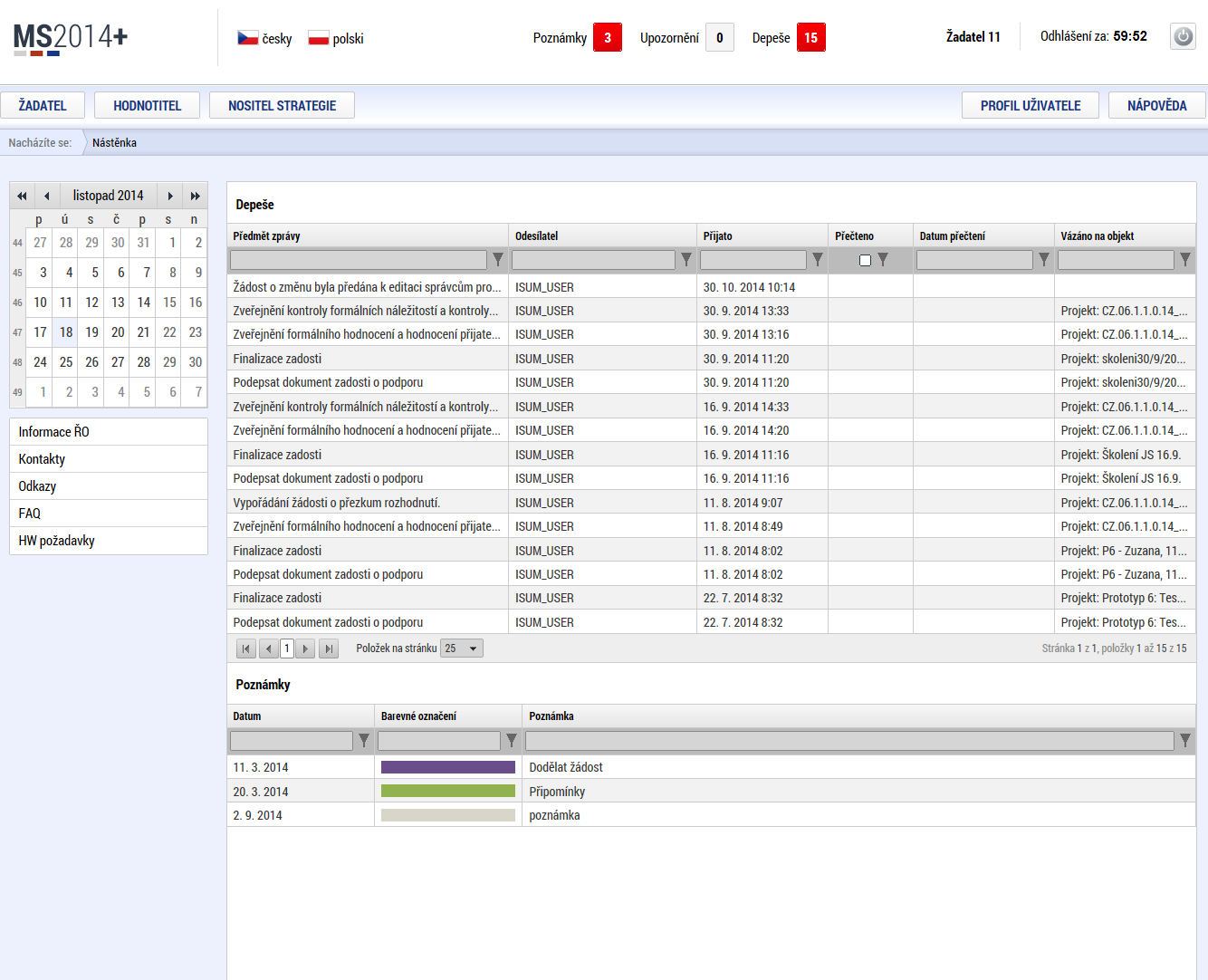This screenshot has width=1208, height=980.
Task: Go to next page of Depeše
Action: pyautogui.click(x=305, y=649)
